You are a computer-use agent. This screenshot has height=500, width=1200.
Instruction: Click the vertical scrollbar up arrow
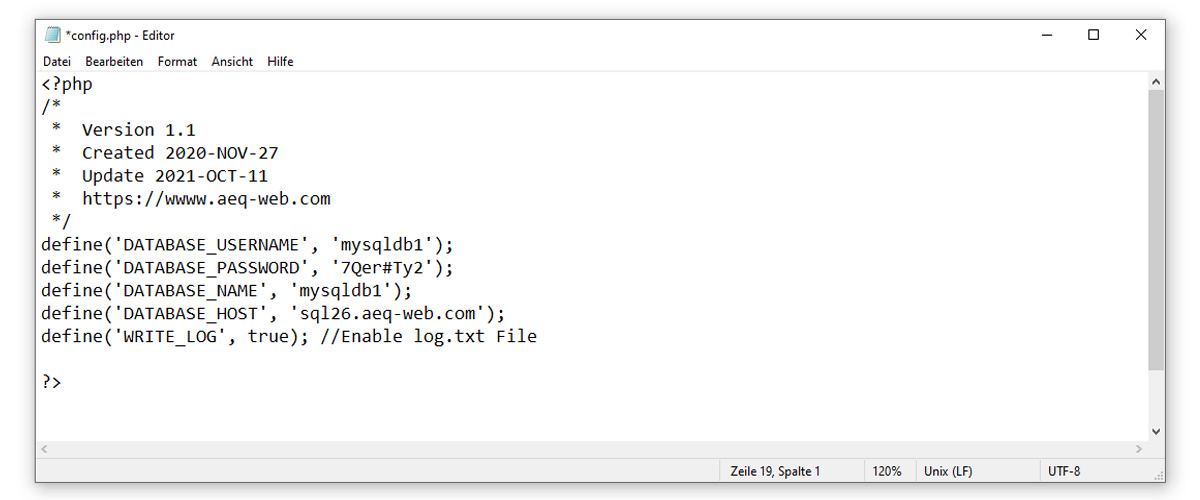pyautogui.click(x=1156, y=82)
